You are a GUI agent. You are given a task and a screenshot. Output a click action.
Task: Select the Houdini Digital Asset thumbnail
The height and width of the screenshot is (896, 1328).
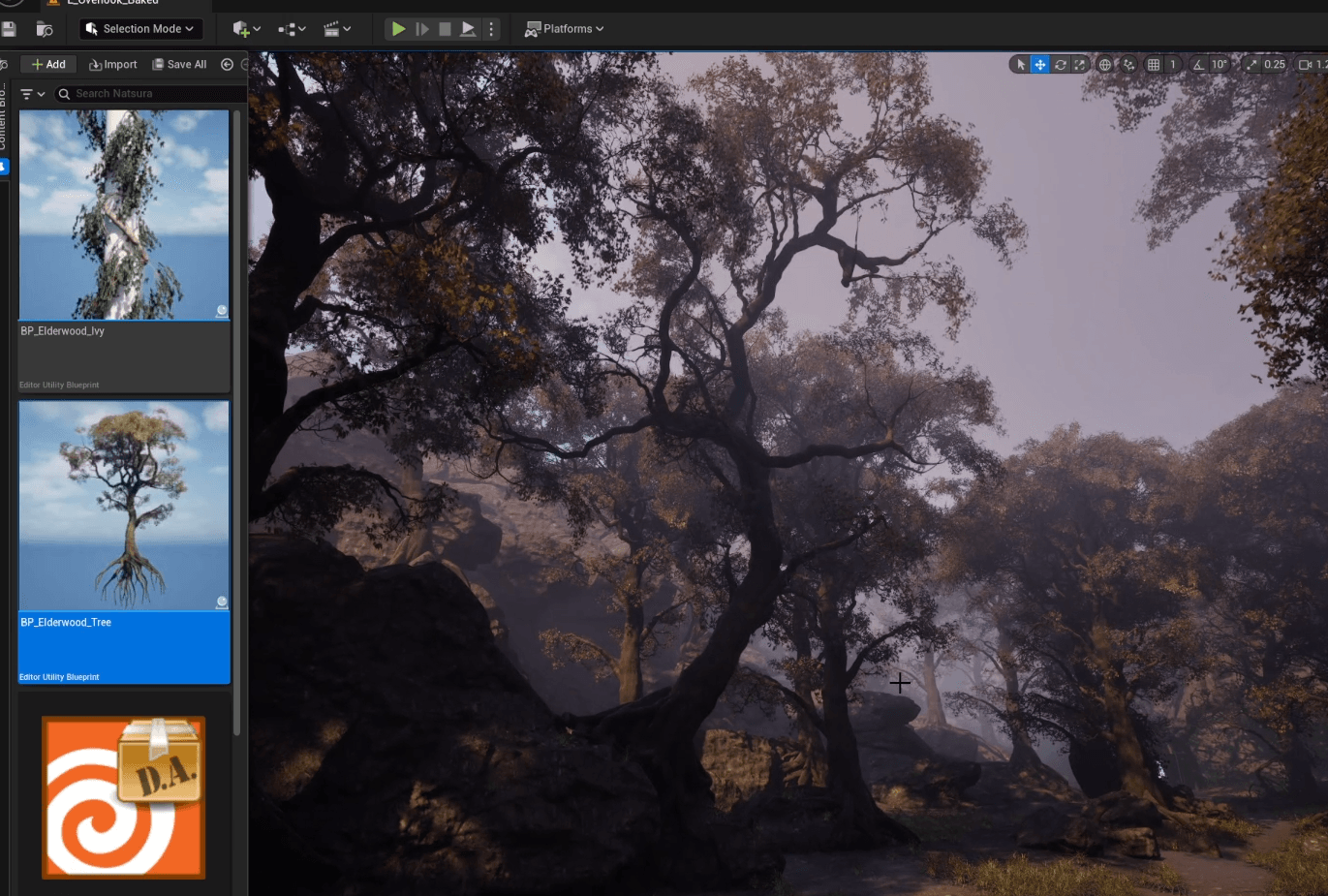[123, 797]
